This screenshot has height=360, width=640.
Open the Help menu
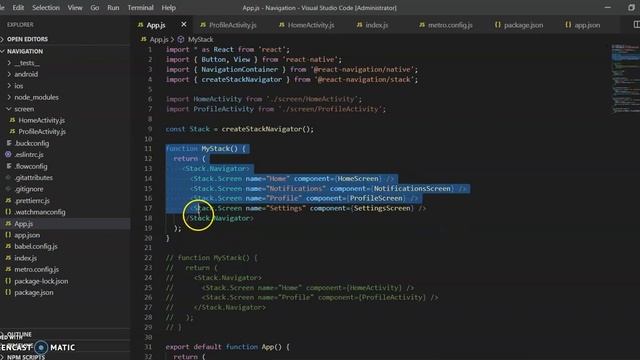pos(168,8)
